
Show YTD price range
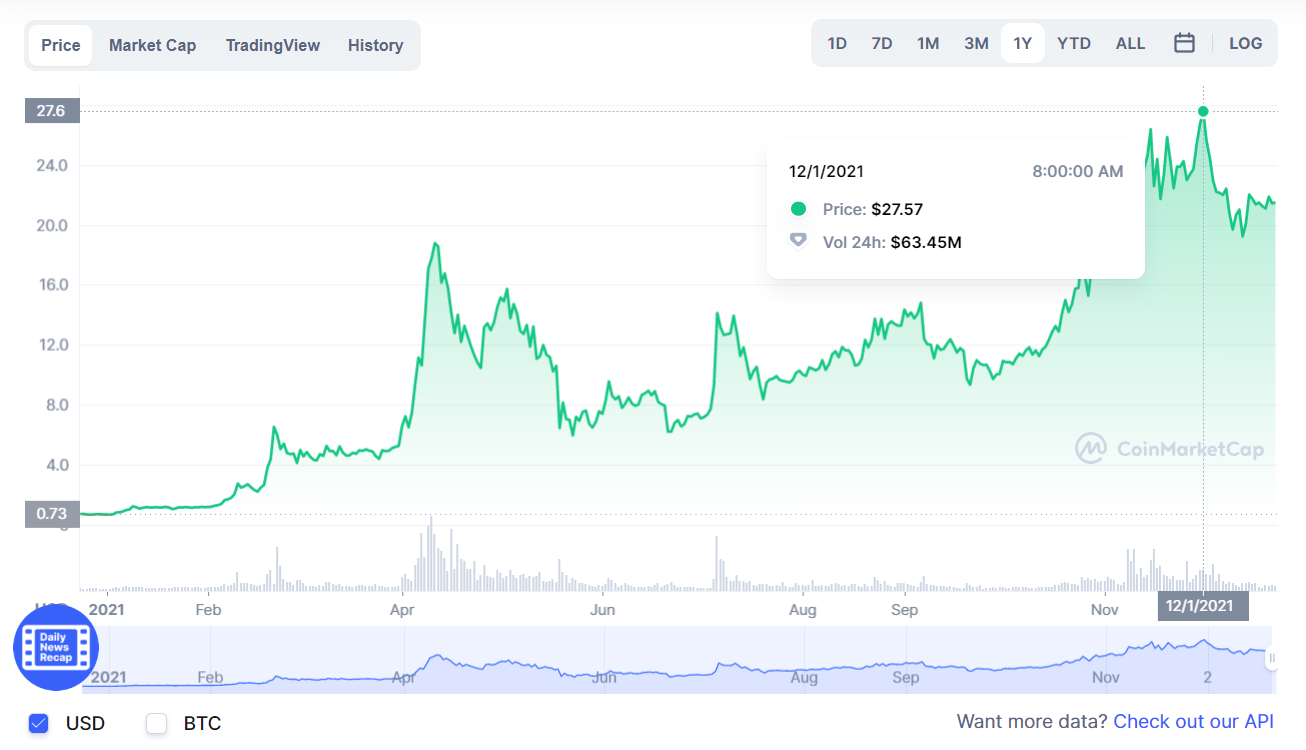click(1074, 43)
